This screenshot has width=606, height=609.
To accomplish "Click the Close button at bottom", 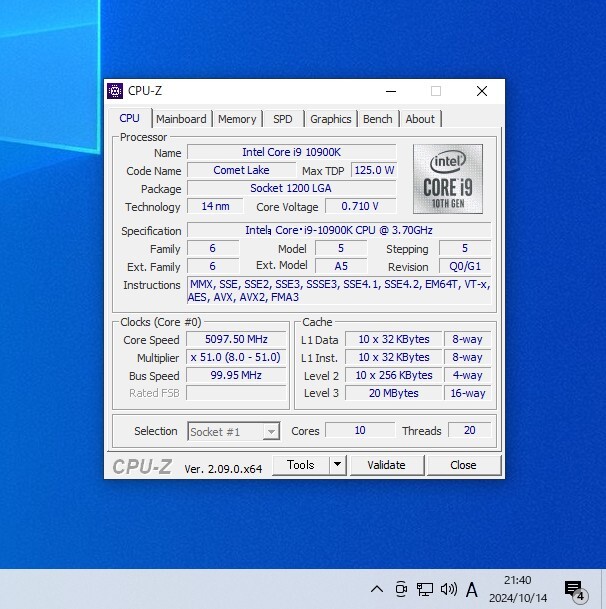I will 463,465.
